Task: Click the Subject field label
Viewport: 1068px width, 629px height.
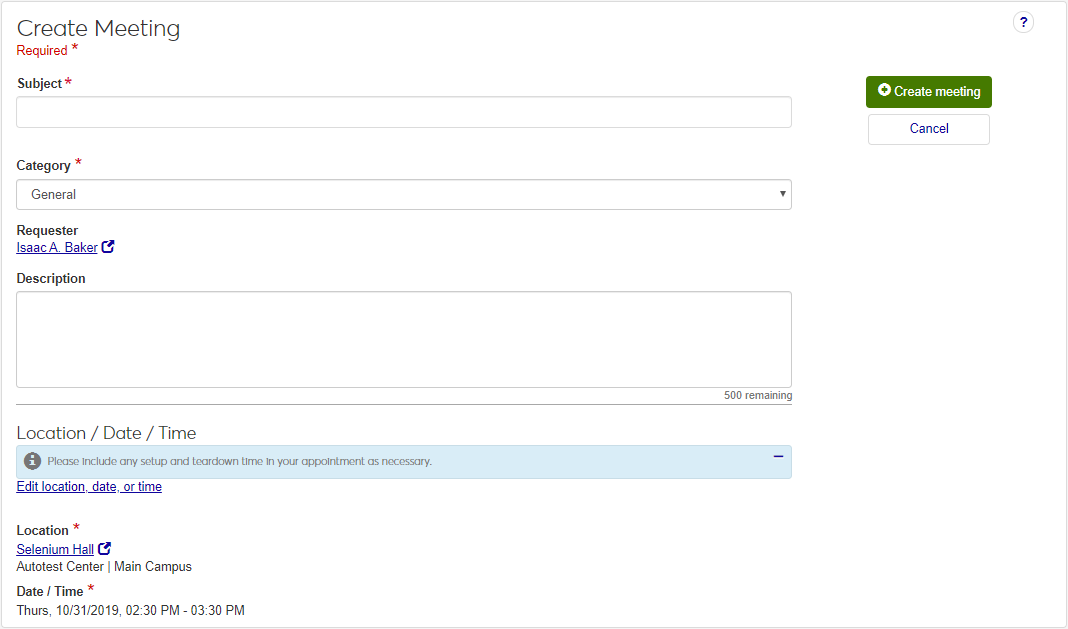Action: 39,84
